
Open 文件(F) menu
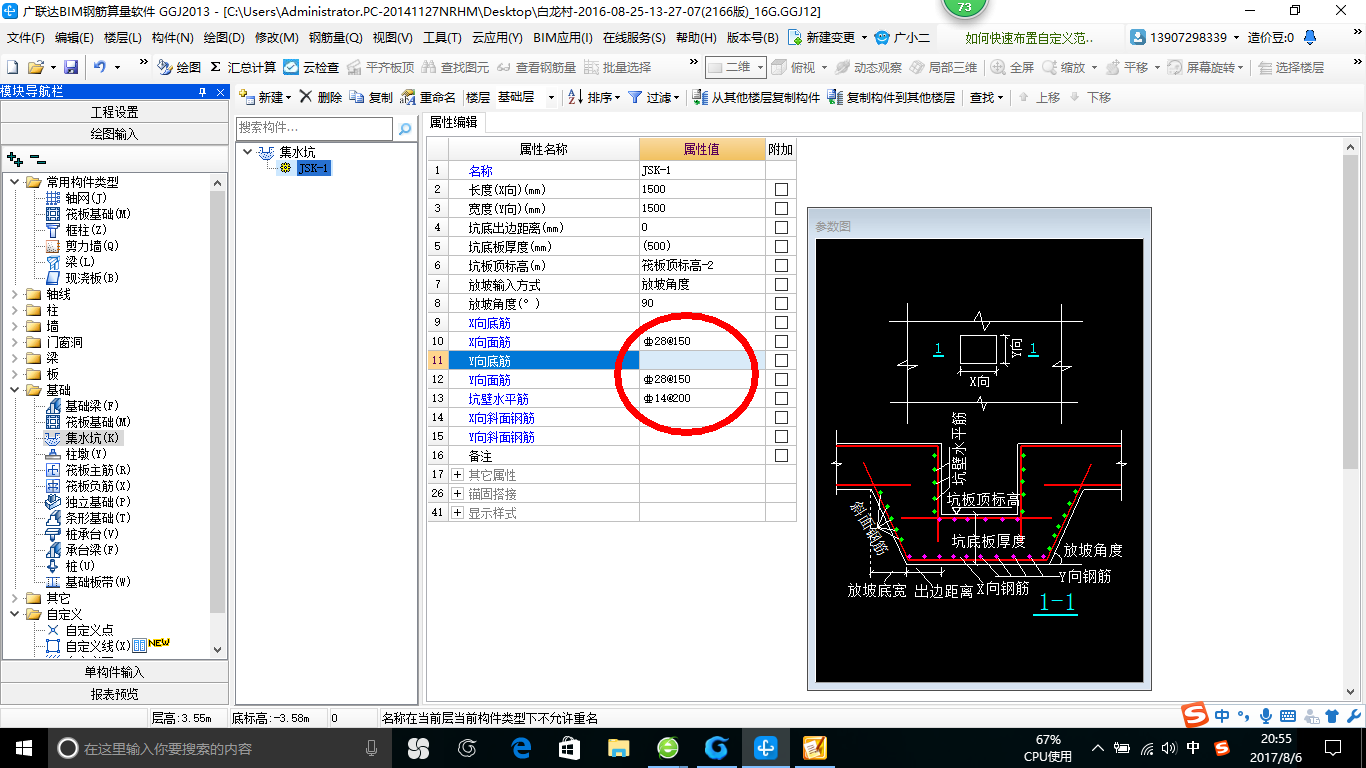click(26, 38)
